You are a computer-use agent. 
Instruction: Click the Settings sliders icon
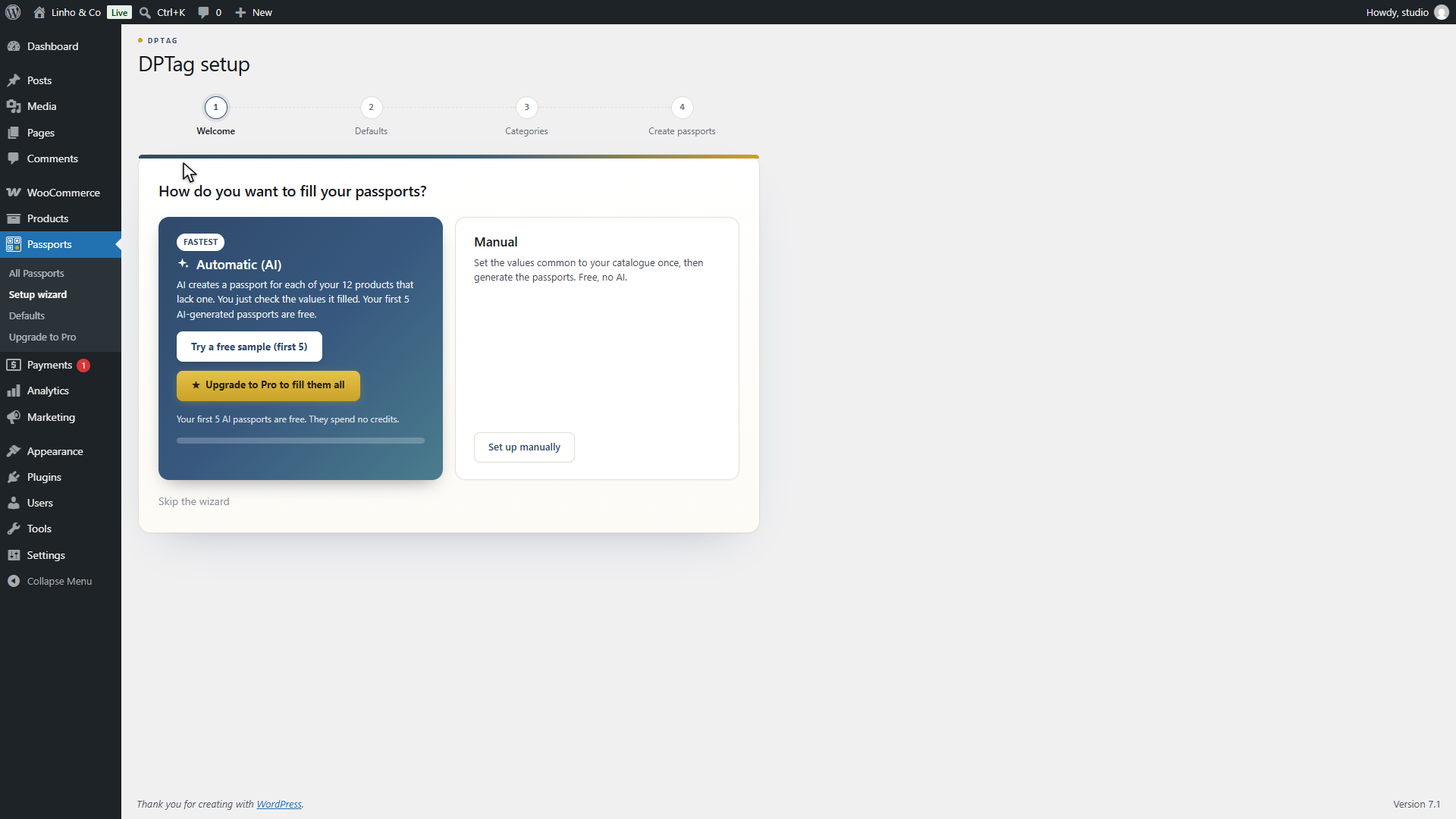coord(14,555)
